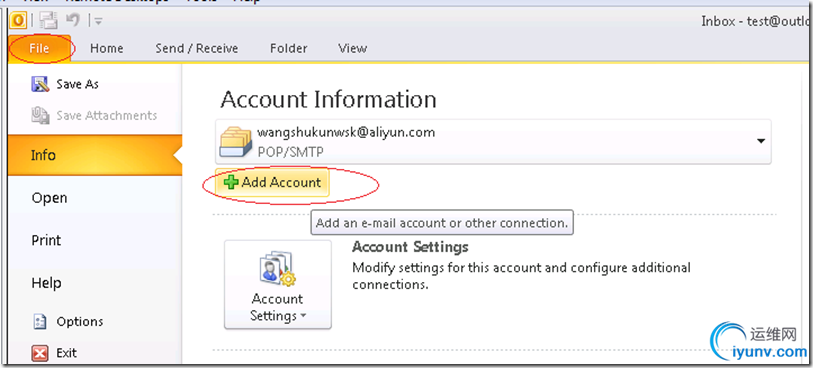Go to the Folder ribbon tab
Screen dimensions: 813x368
point(288,49)
